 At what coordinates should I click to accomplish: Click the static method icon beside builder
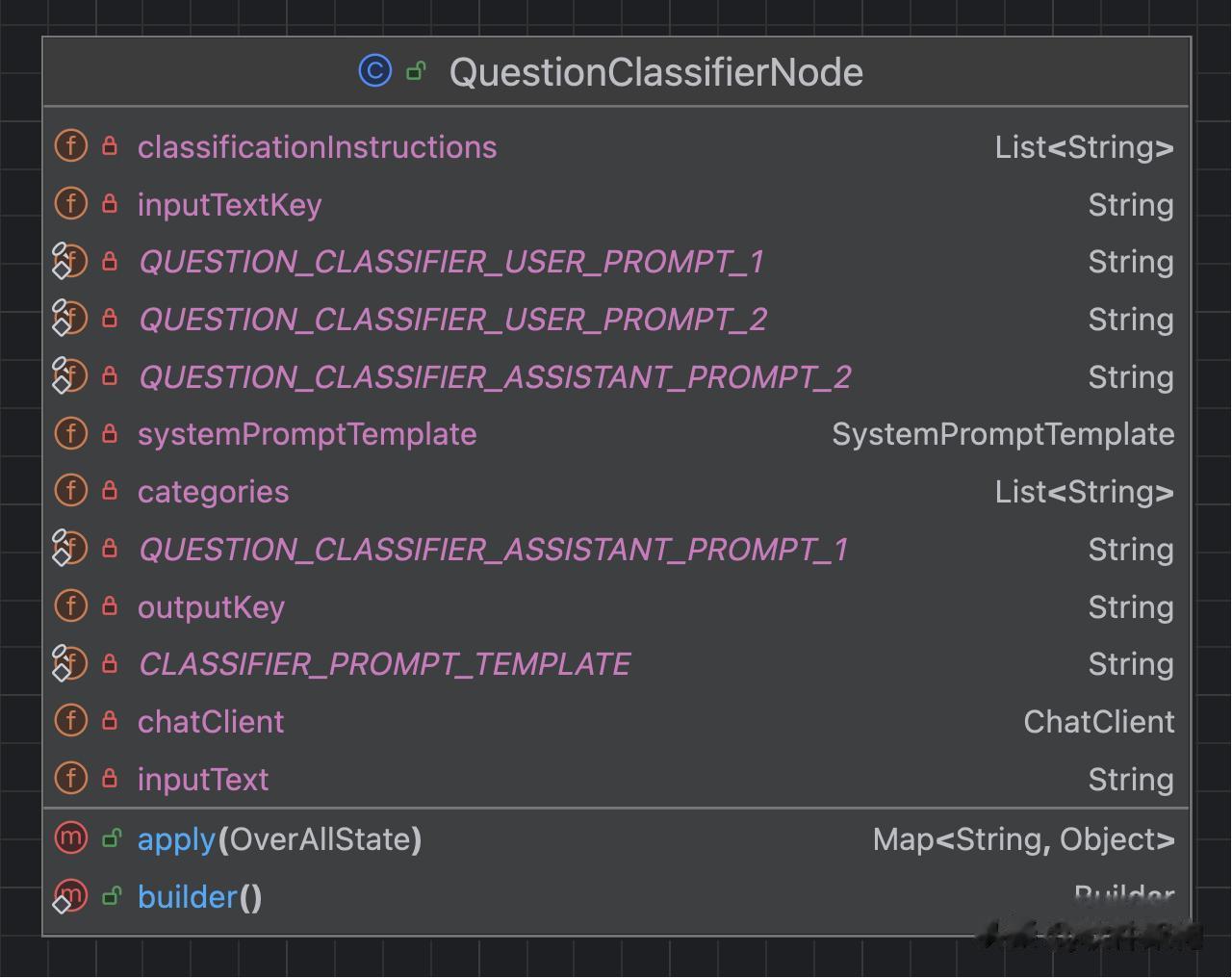click(70, 896)
